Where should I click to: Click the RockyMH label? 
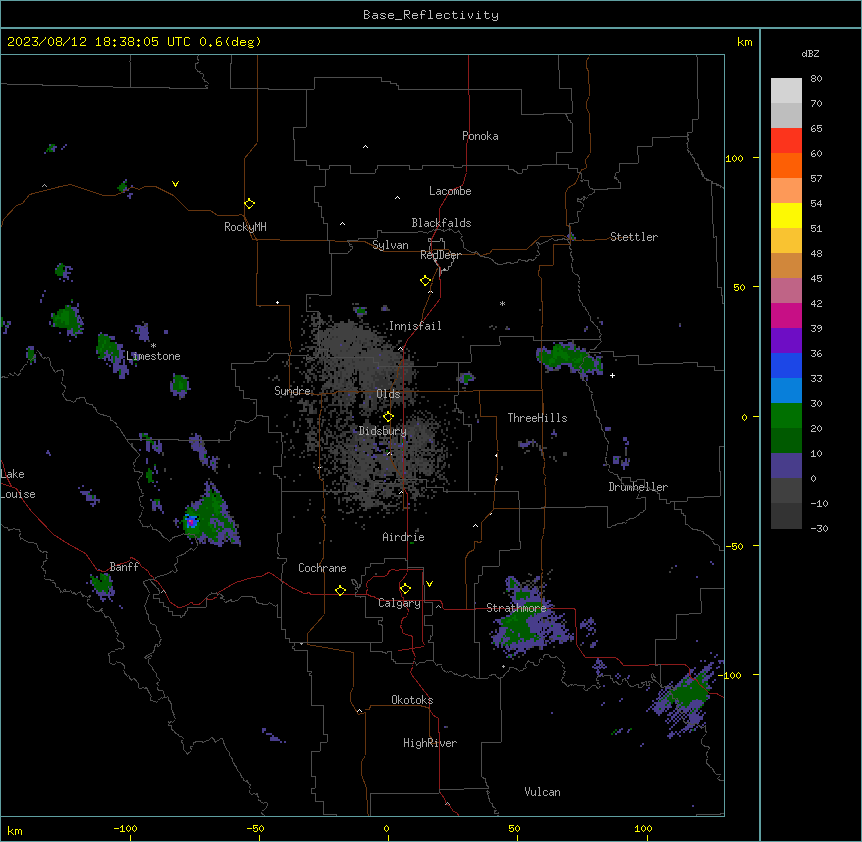(245, 227)
